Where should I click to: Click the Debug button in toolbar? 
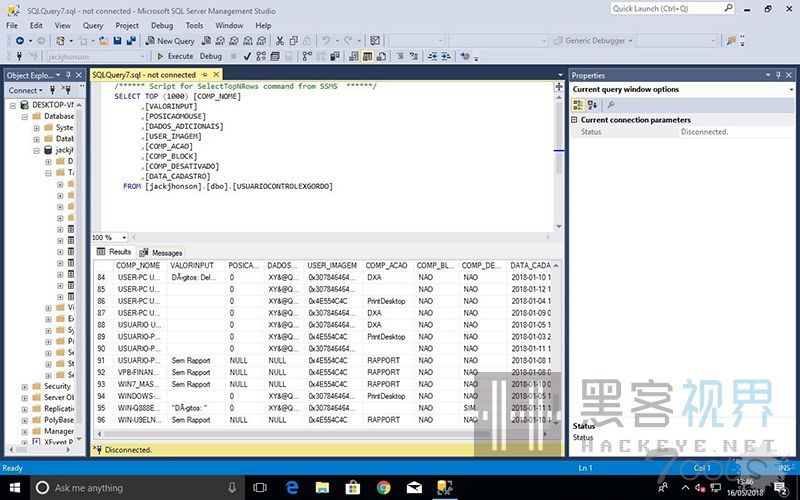click(210, 57)
